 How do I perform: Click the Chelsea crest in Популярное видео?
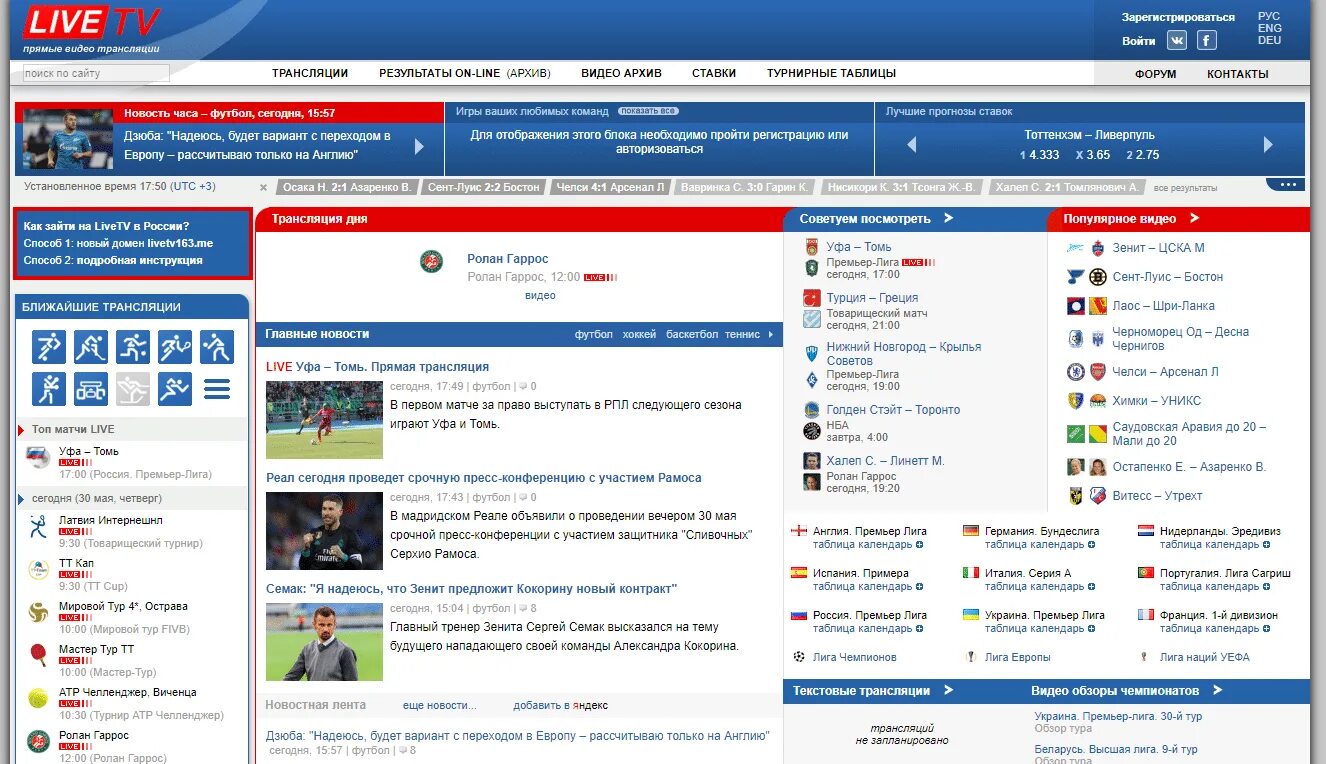(x=1075, y=372)
